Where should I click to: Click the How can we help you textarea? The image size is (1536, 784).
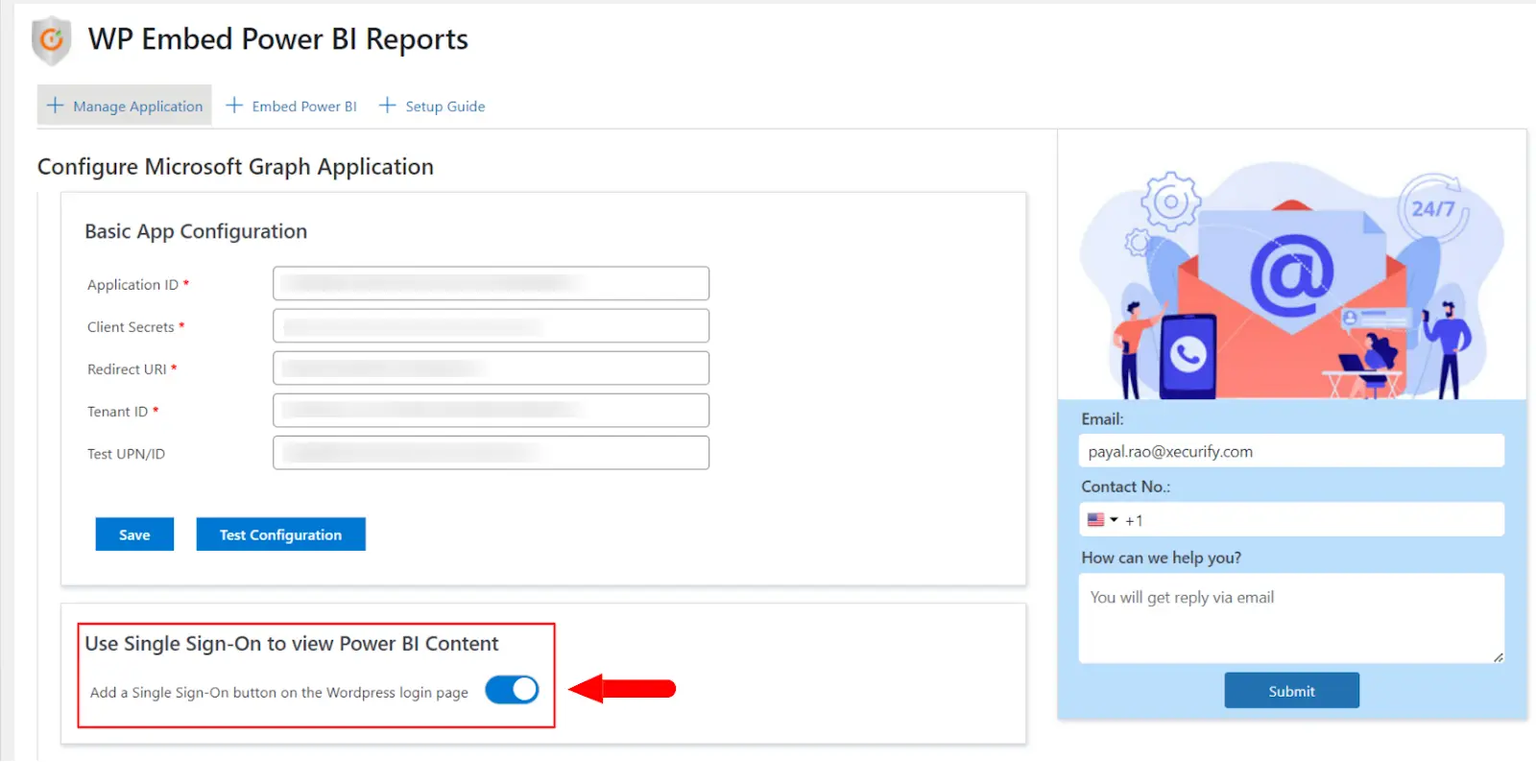pos(1291,618)
